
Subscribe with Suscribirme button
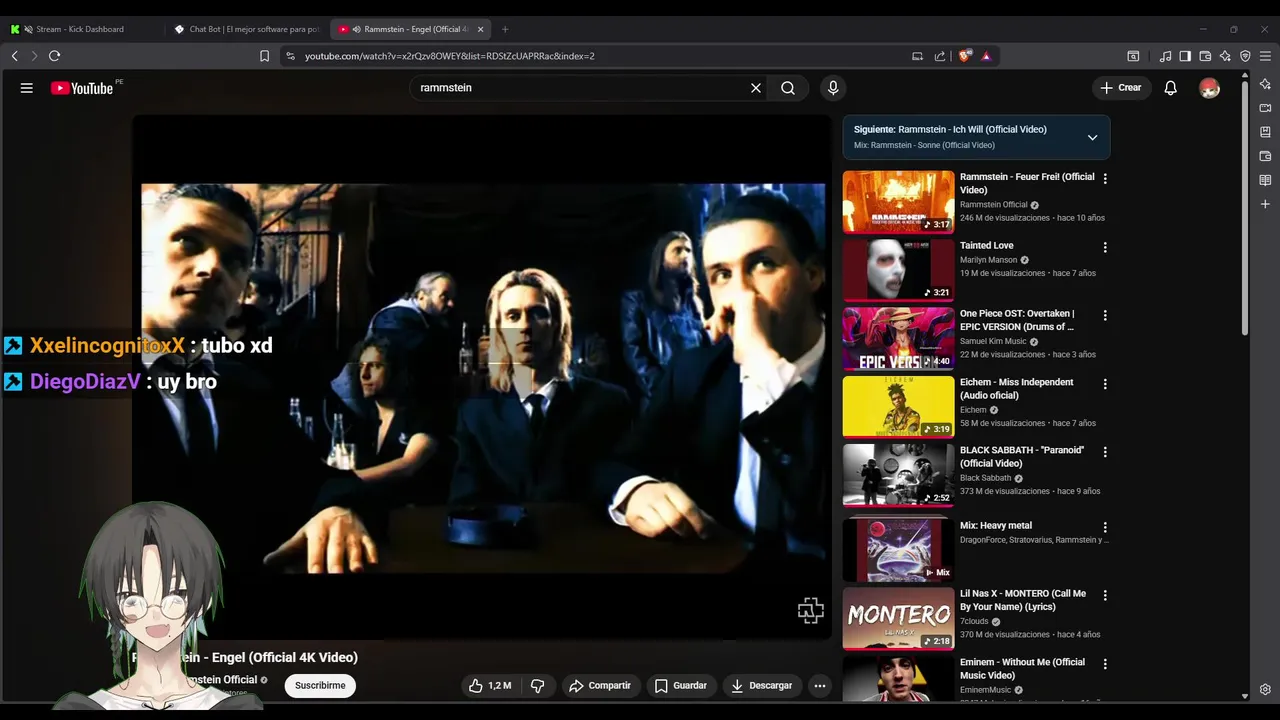(320, 686)
